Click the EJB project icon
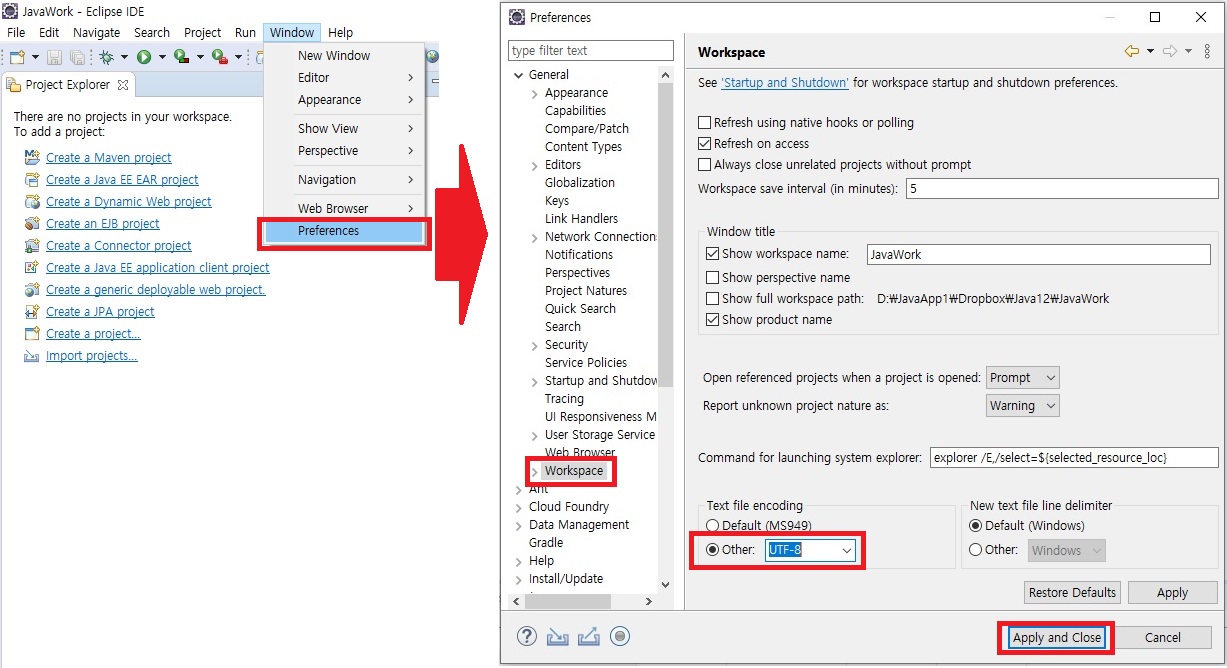The height and width of the screenshot is (668, 1227). pos(32,223)
